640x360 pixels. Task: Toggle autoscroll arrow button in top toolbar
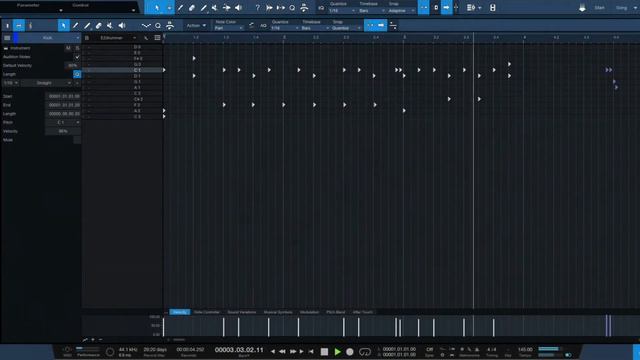447,7
